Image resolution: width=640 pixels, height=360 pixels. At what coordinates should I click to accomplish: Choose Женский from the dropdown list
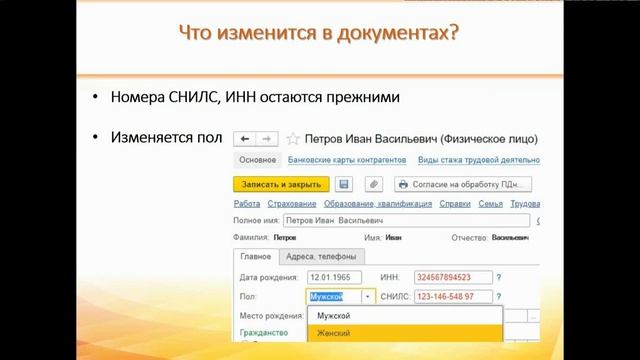[x=405, y=333]
